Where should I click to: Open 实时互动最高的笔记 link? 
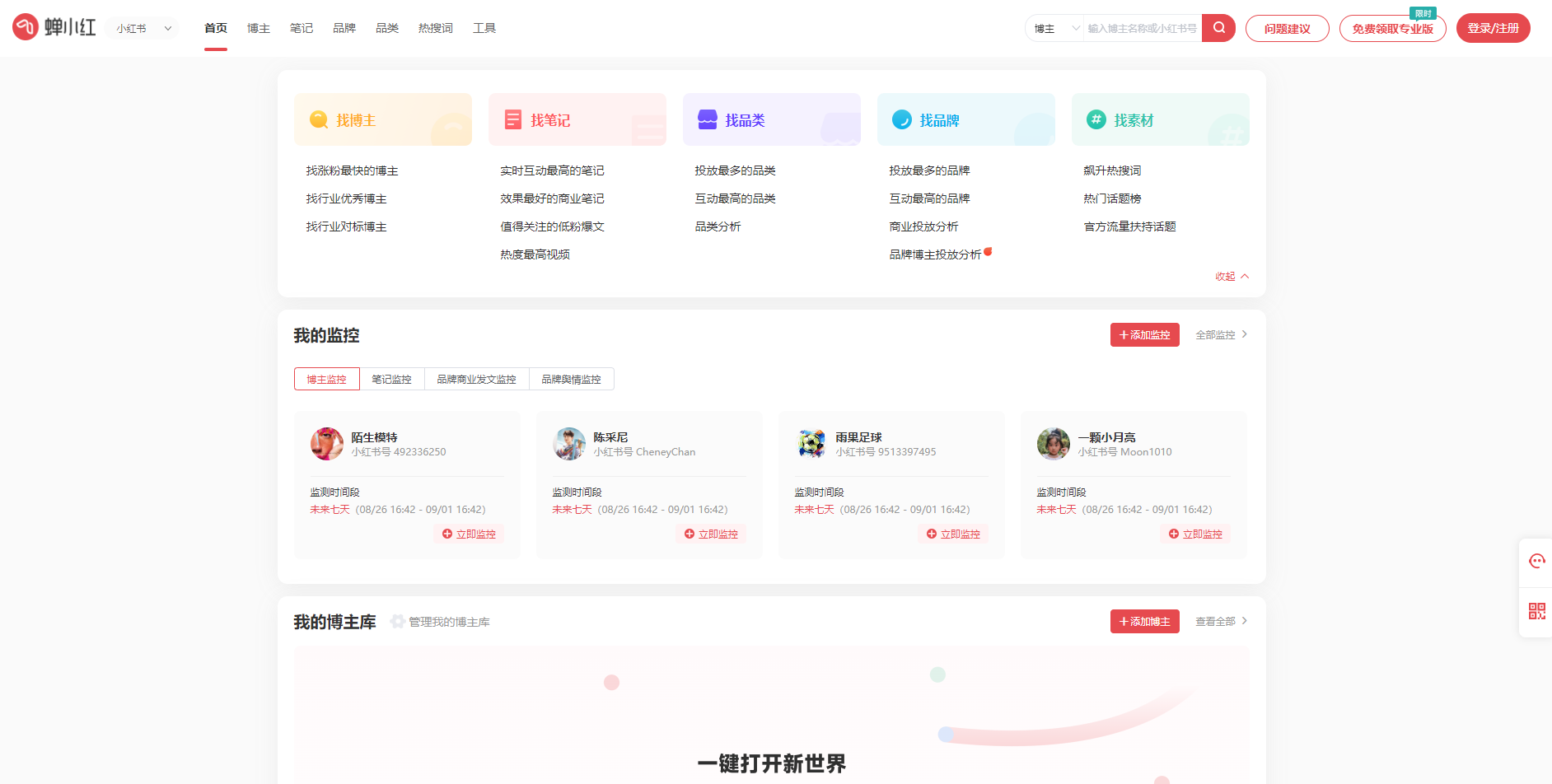click(552, 170)
